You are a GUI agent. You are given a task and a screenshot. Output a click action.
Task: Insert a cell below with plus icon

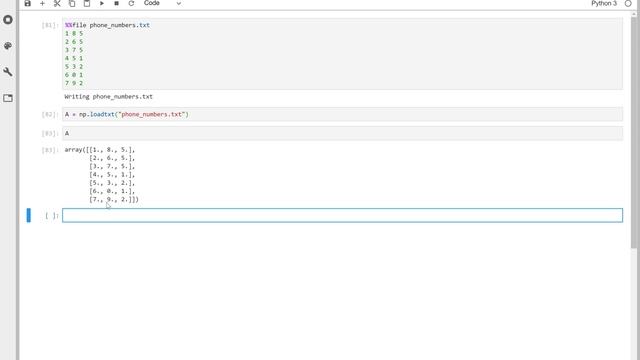point(42,3)
